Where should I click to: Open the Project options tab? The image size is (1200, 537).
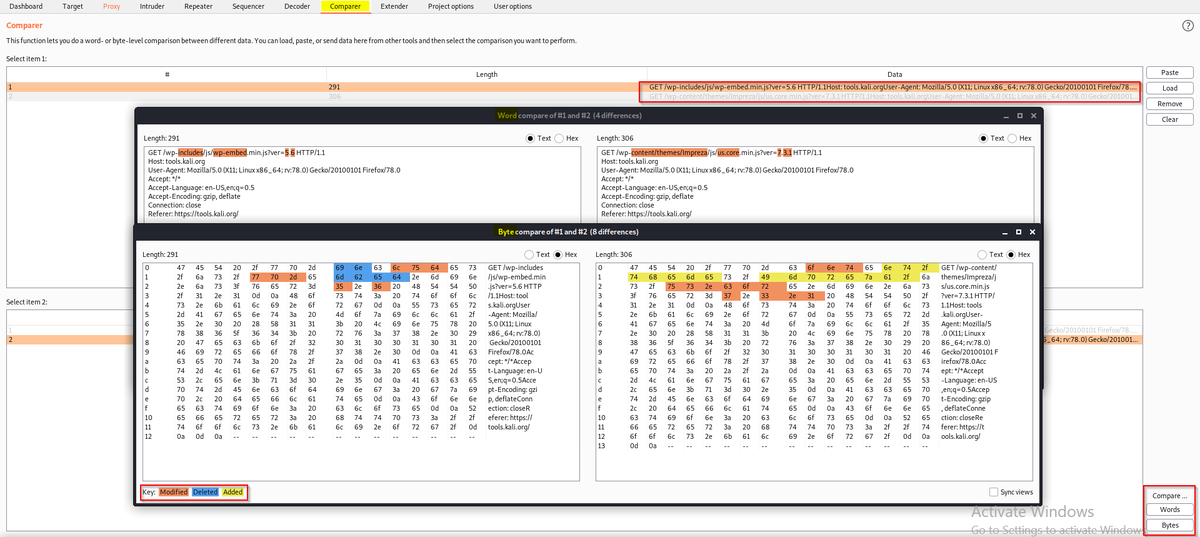pyautogui.click(x=451, y=6)
